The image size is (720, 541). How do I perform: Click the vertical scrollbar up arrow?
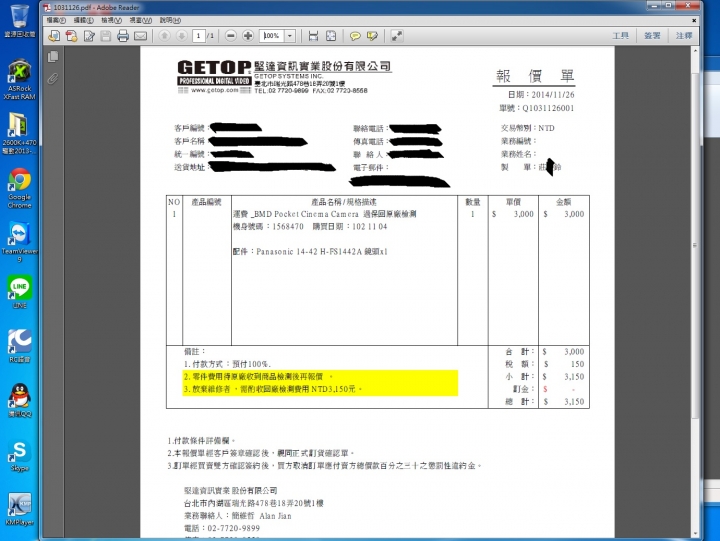point(696,51)
